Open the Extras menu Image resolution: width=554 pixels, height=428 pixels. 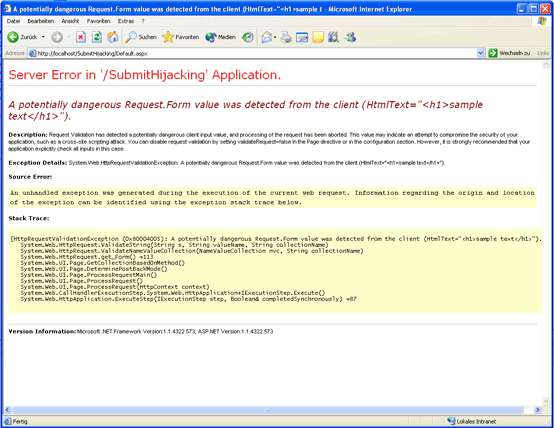click(126, 21)
